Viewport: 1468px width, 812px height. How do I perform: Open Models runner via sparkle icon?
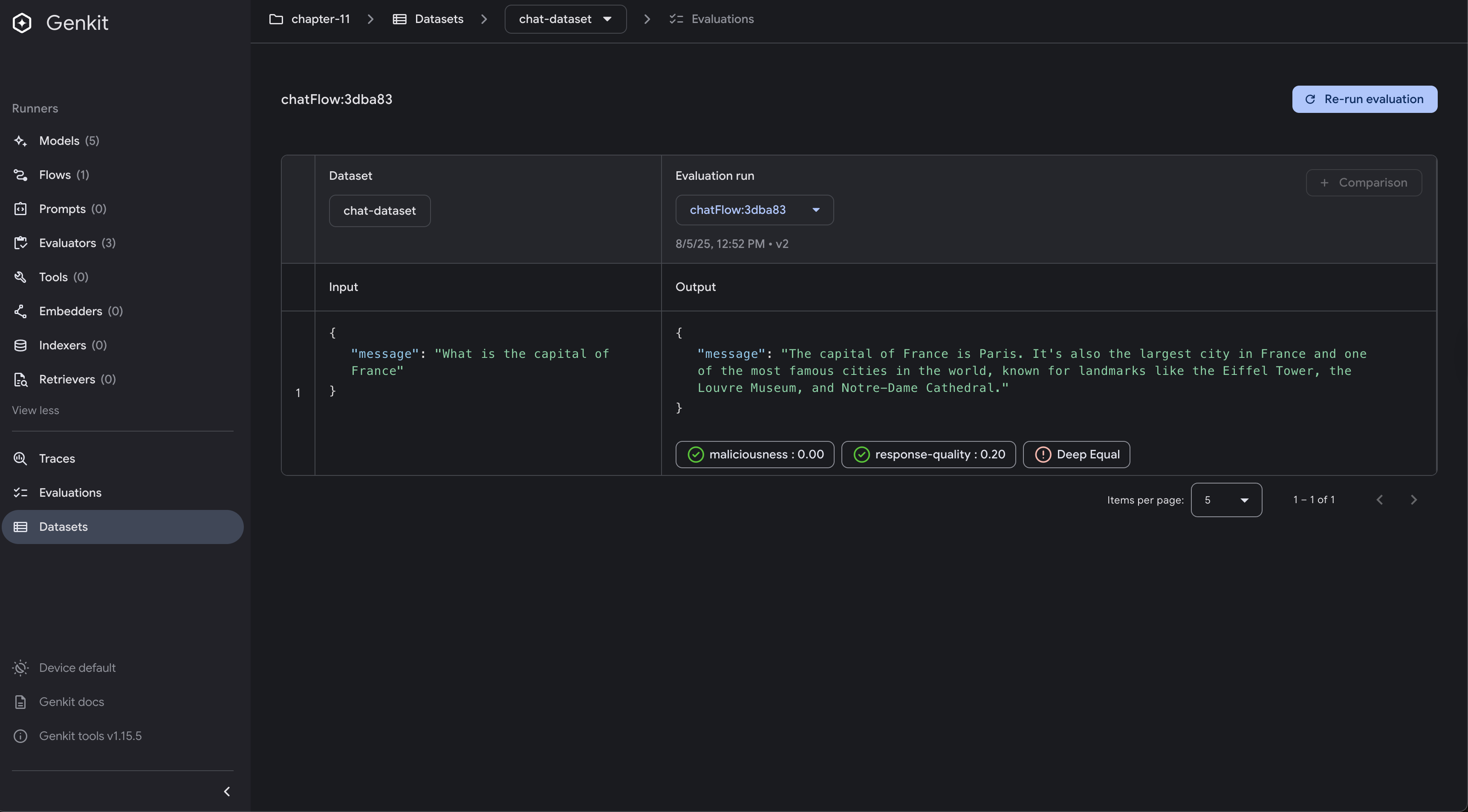point(20,141)
